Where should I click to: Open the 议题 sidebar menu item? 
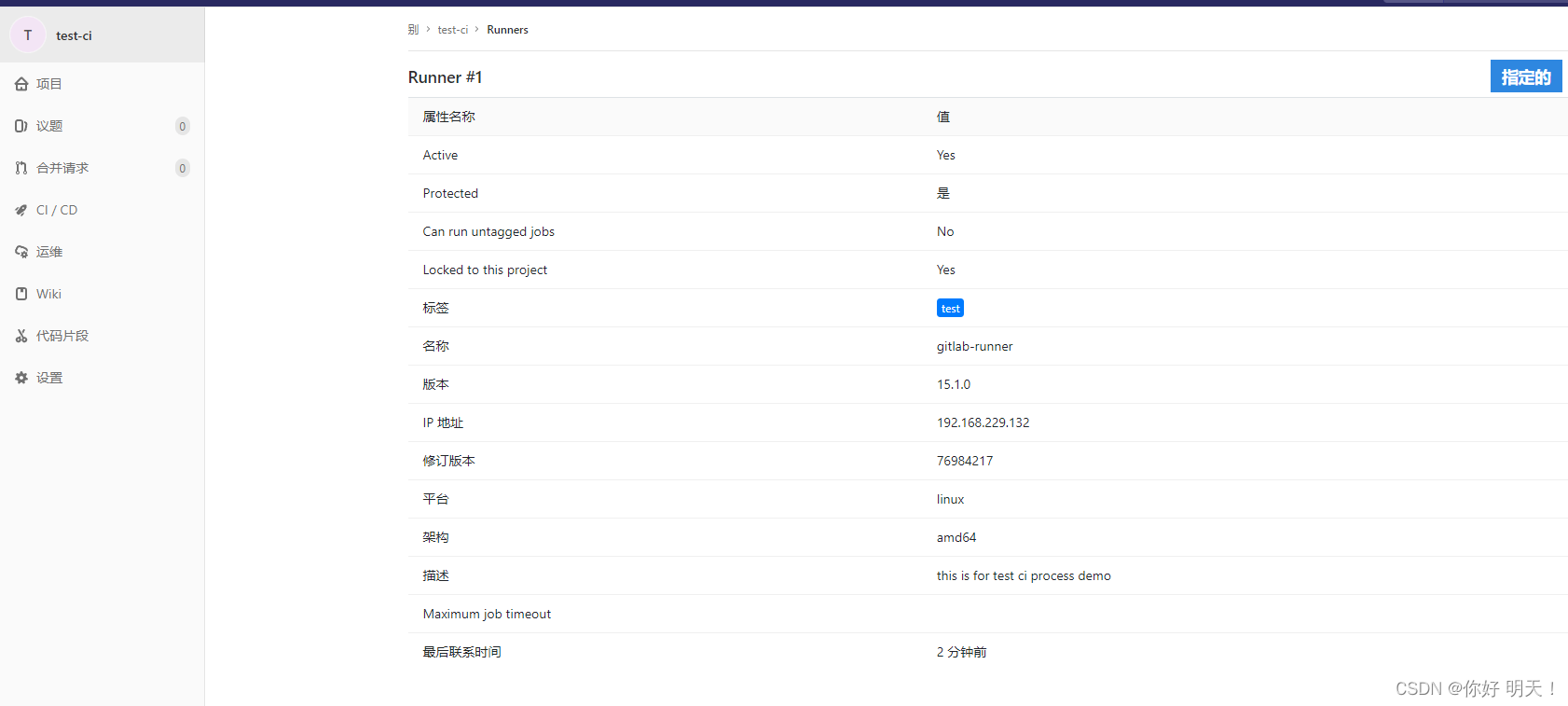click(103, 126)
